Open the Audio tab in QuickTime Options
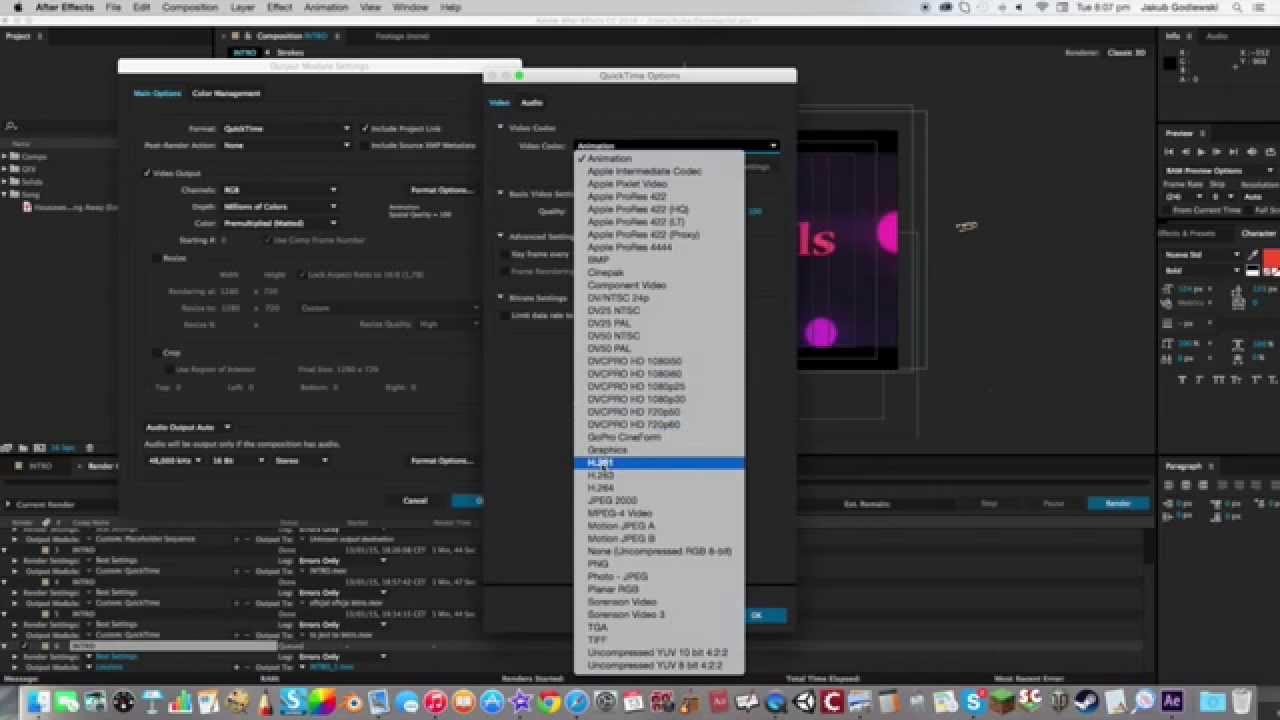1280x720 pixels. click(532, 103)
